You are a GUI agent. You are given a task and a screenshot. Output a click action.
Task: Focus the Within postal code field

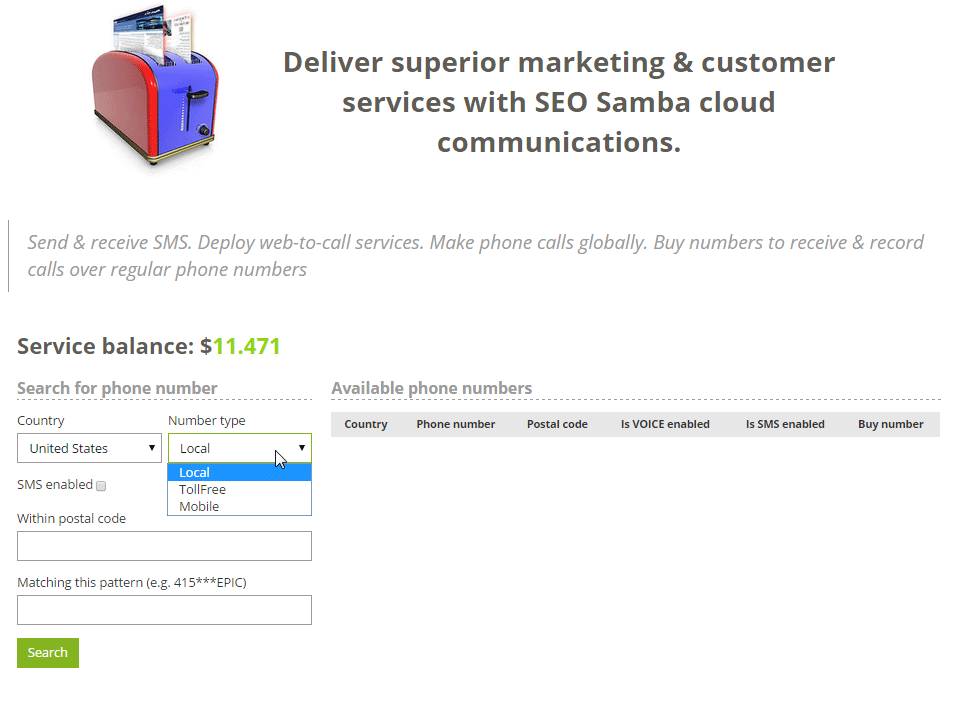tap(164, 546)
